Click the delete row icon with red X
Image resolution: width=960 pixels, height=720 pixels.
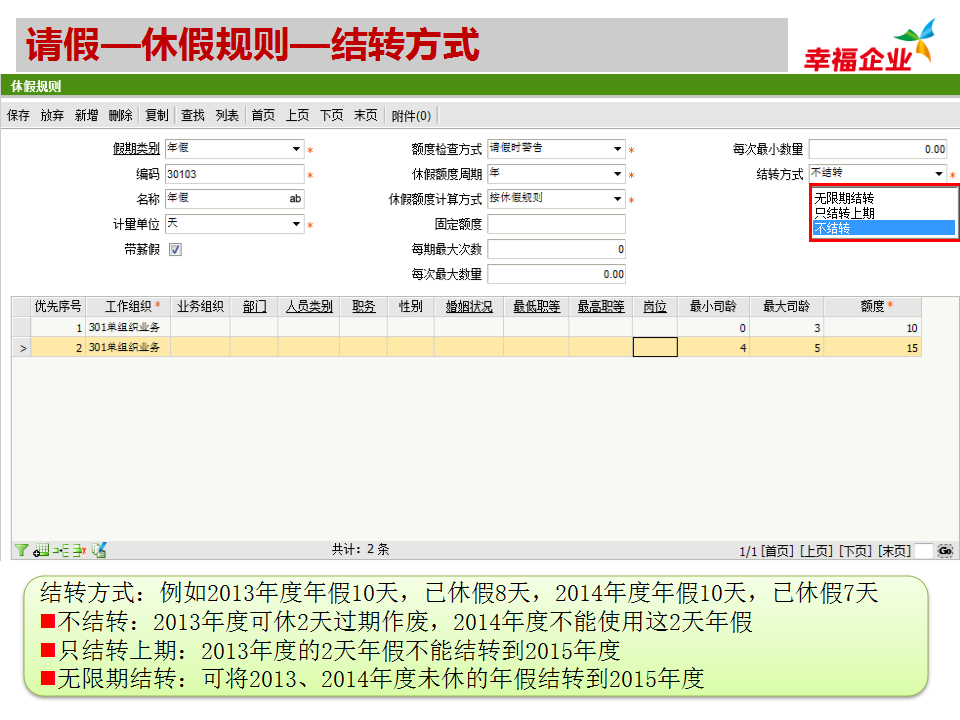click(78, 550)
